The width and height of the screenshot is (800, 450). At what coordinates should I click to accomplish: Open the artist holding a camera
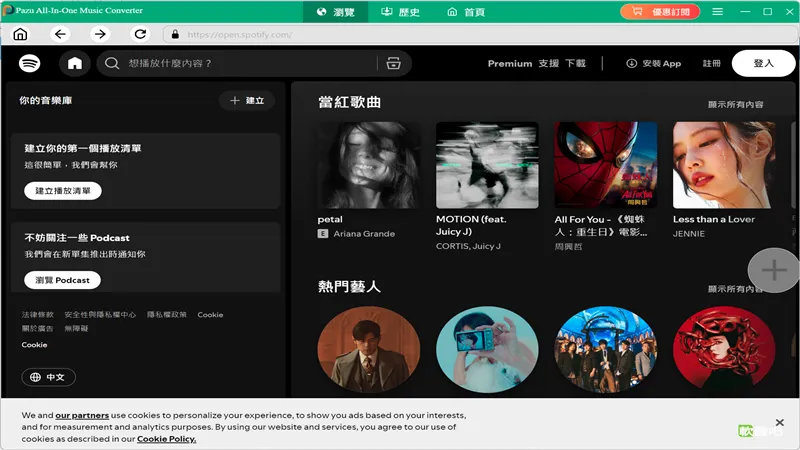pyautogui.click(x=487, y=349)
